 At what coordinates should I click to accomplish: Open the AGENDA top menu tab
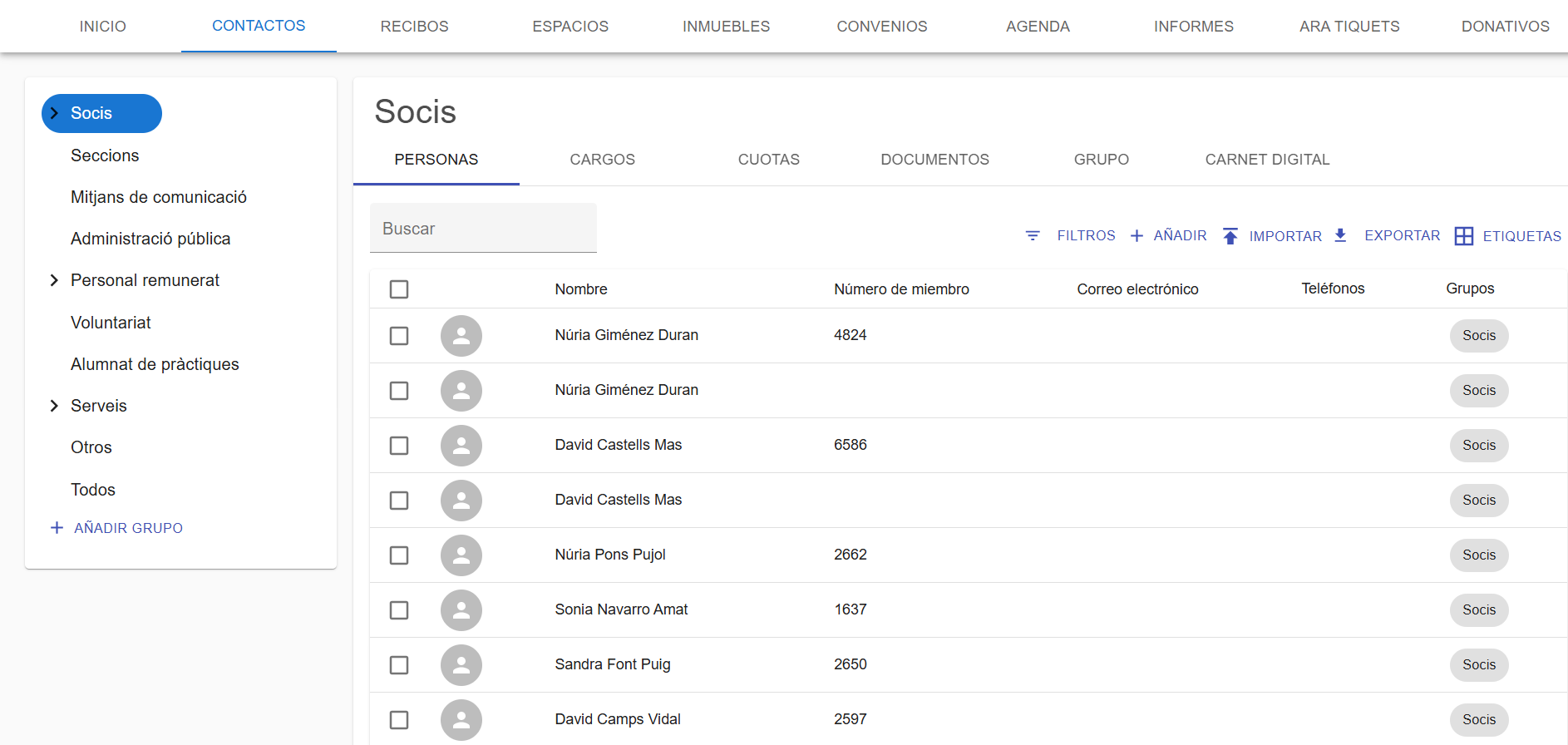click(x=1038, y=27)
